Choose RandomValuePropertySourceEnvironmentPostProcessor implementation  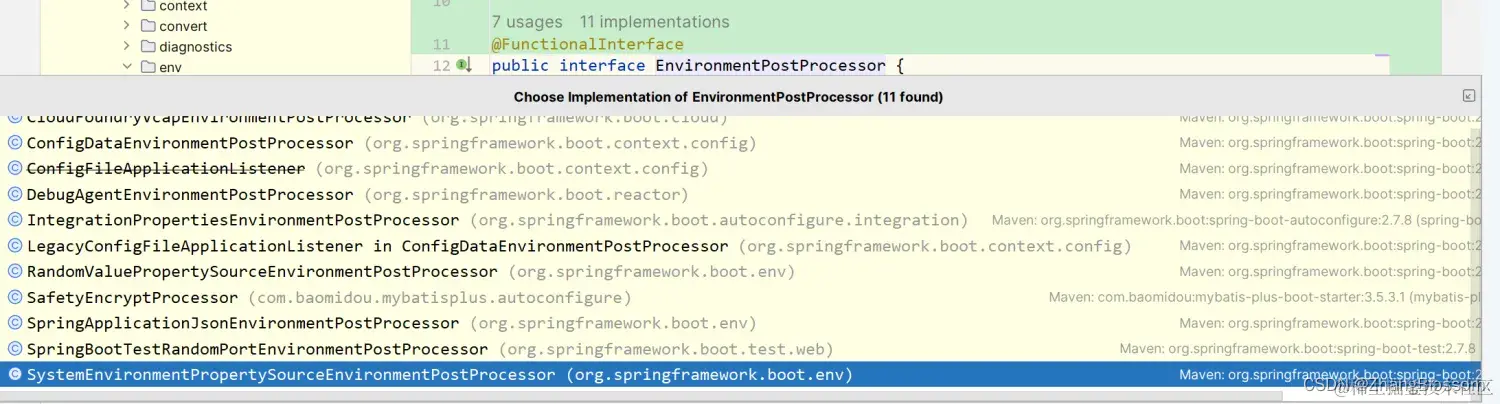tap(740, 271)
